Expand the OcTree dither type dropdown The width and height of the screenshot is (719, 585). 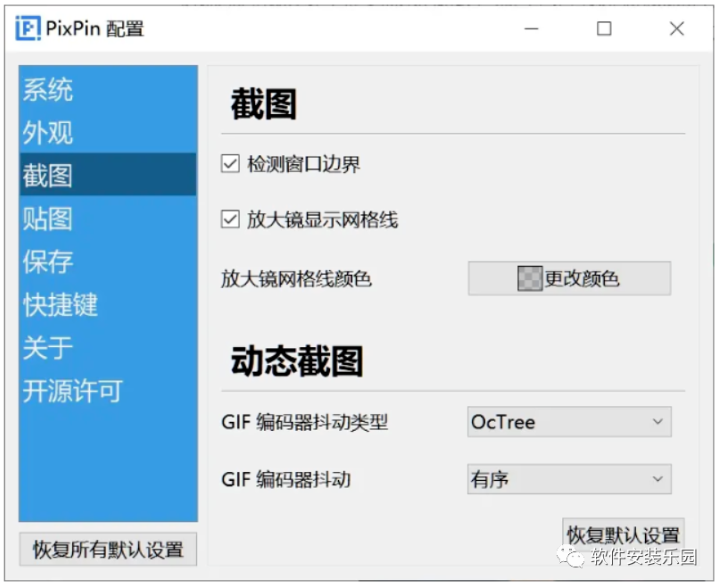click(x=569, y=421)
